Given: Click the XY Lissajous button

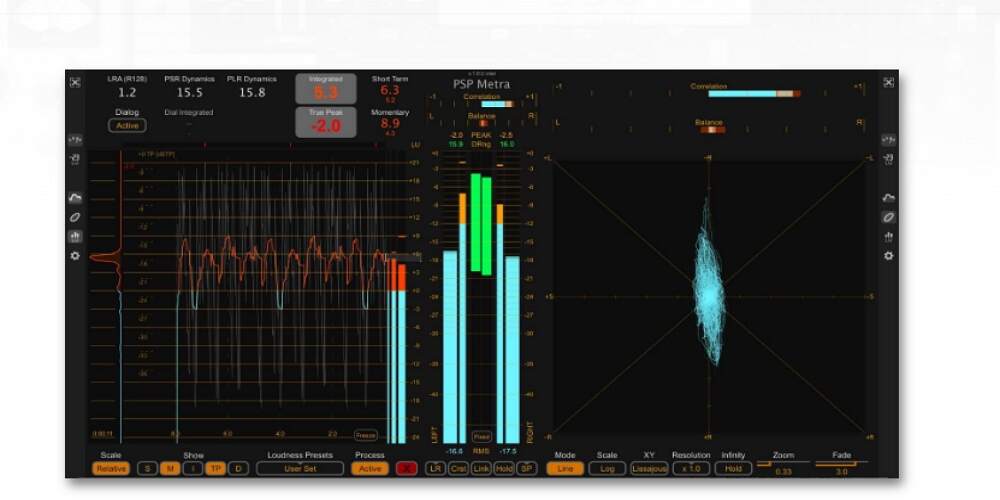Looking at the screenshot, I should coord(649,469).
